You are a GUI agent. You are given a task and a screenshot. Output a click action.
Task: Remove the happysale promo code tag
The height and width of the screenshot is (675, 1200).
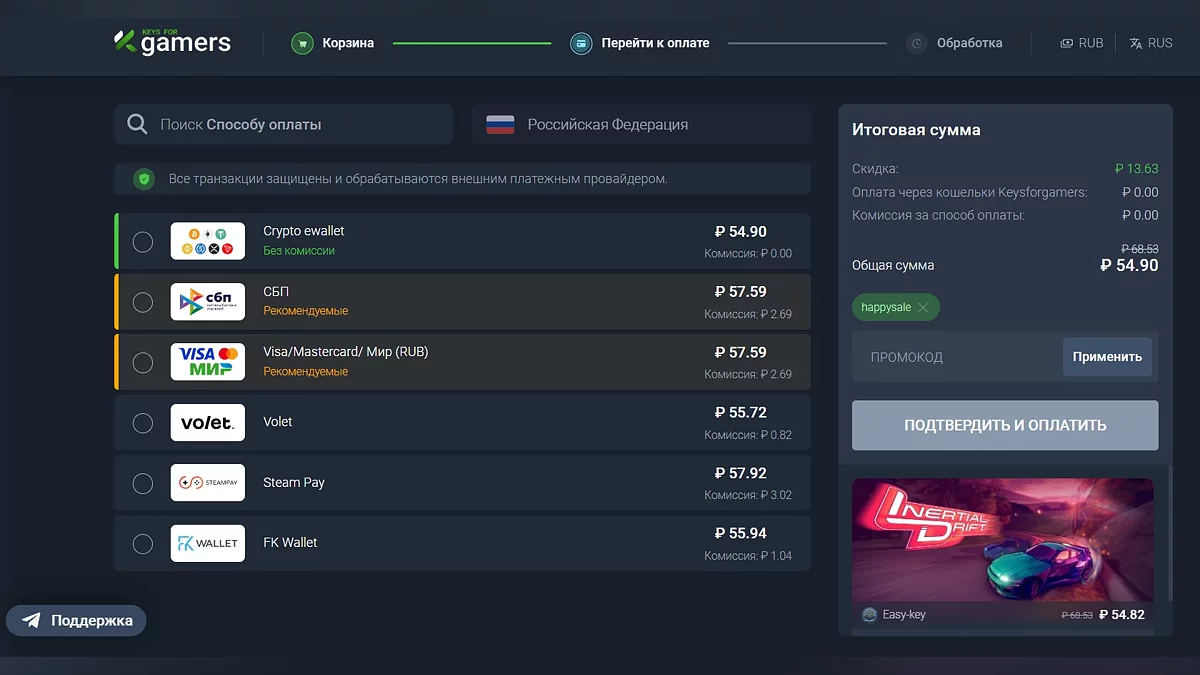(923, 307)
